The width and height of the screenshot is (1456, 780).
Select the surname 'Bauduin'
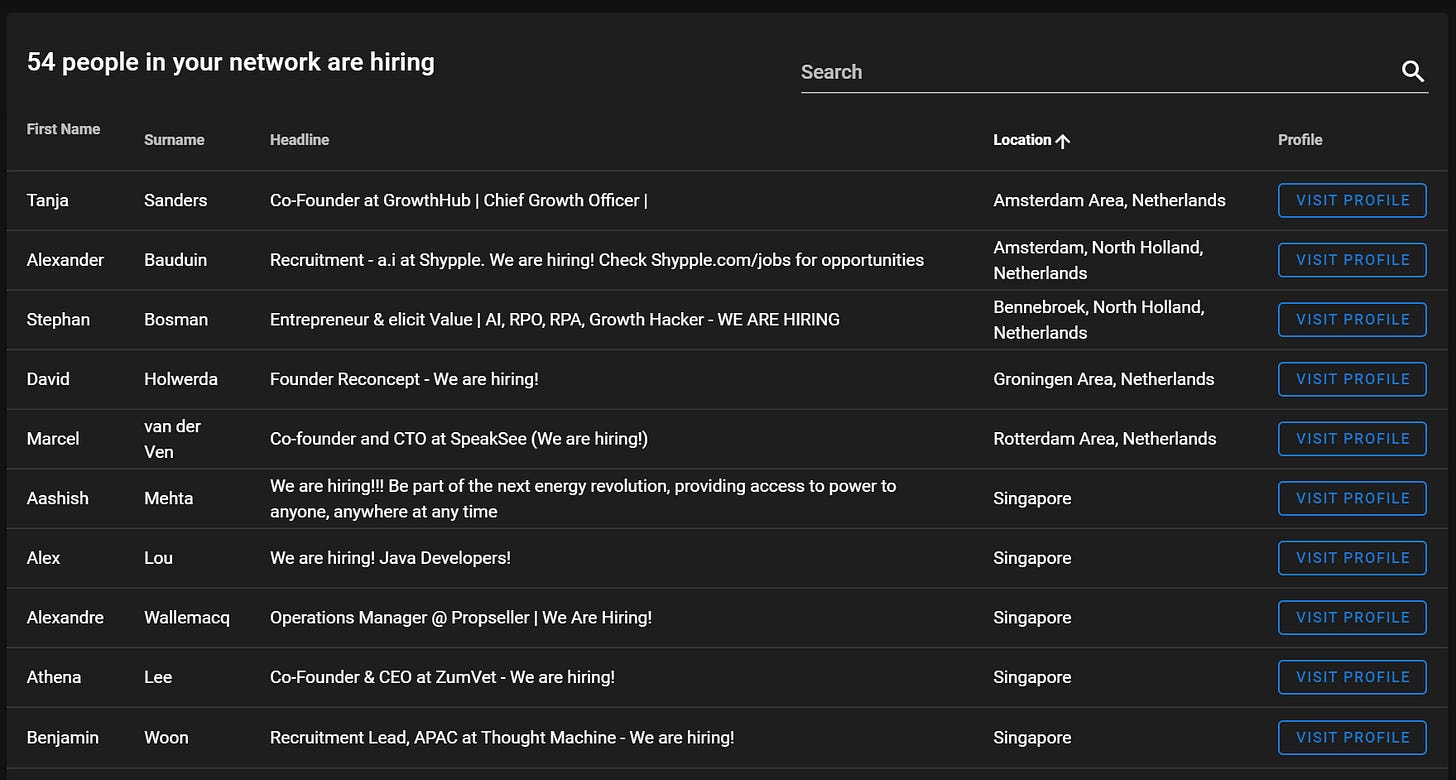point(175,260)
